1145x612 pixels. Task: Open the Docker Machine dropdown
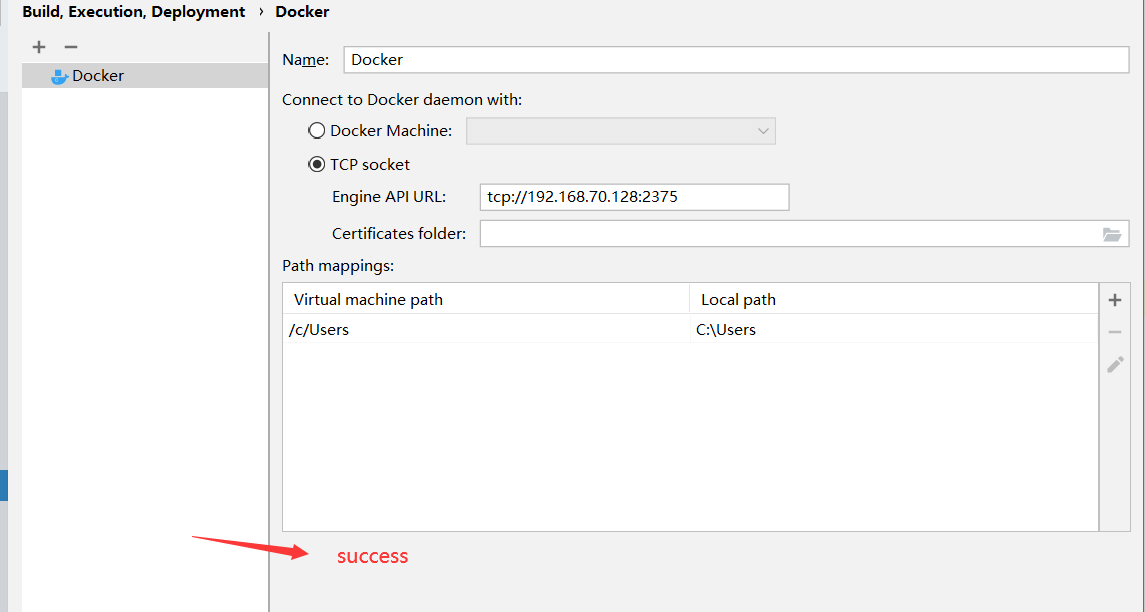coord(621,131)
